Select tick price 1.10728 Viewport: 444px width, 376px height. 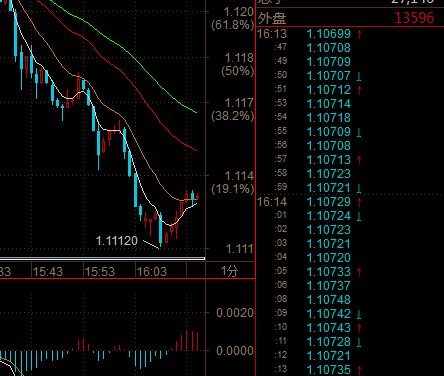tap(329, 342)
